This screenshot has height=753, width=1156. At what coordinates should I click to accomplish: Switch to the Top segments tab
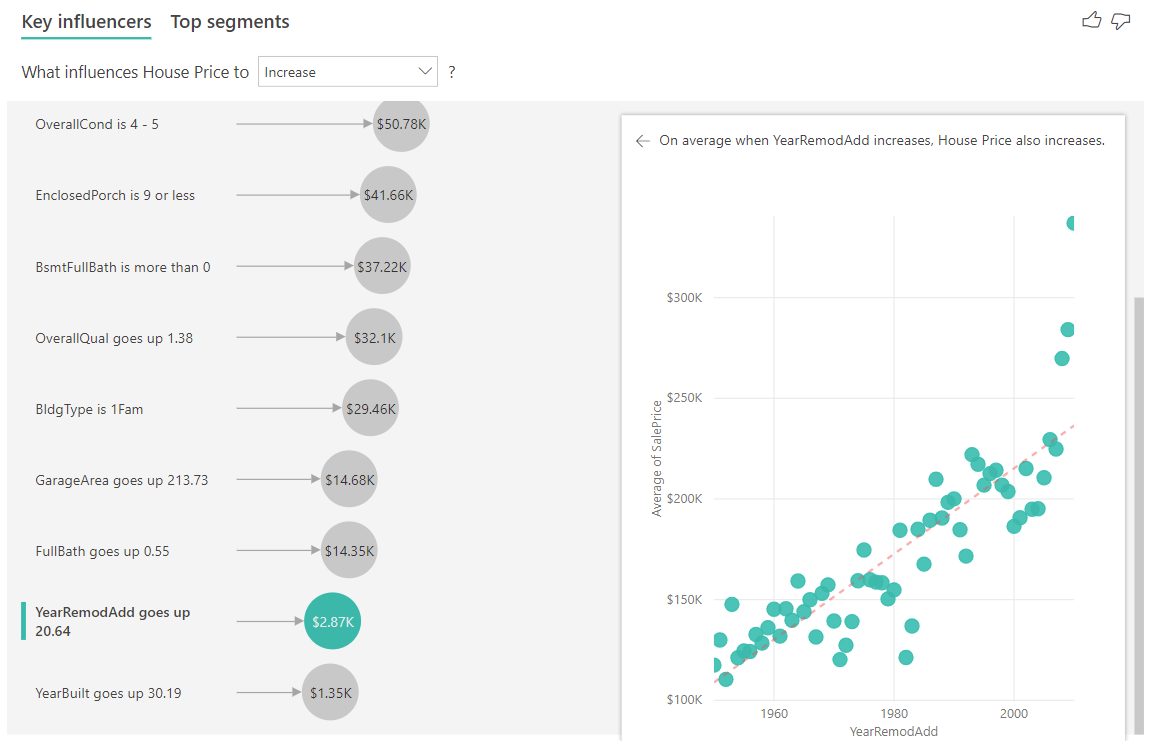(229, 21)
